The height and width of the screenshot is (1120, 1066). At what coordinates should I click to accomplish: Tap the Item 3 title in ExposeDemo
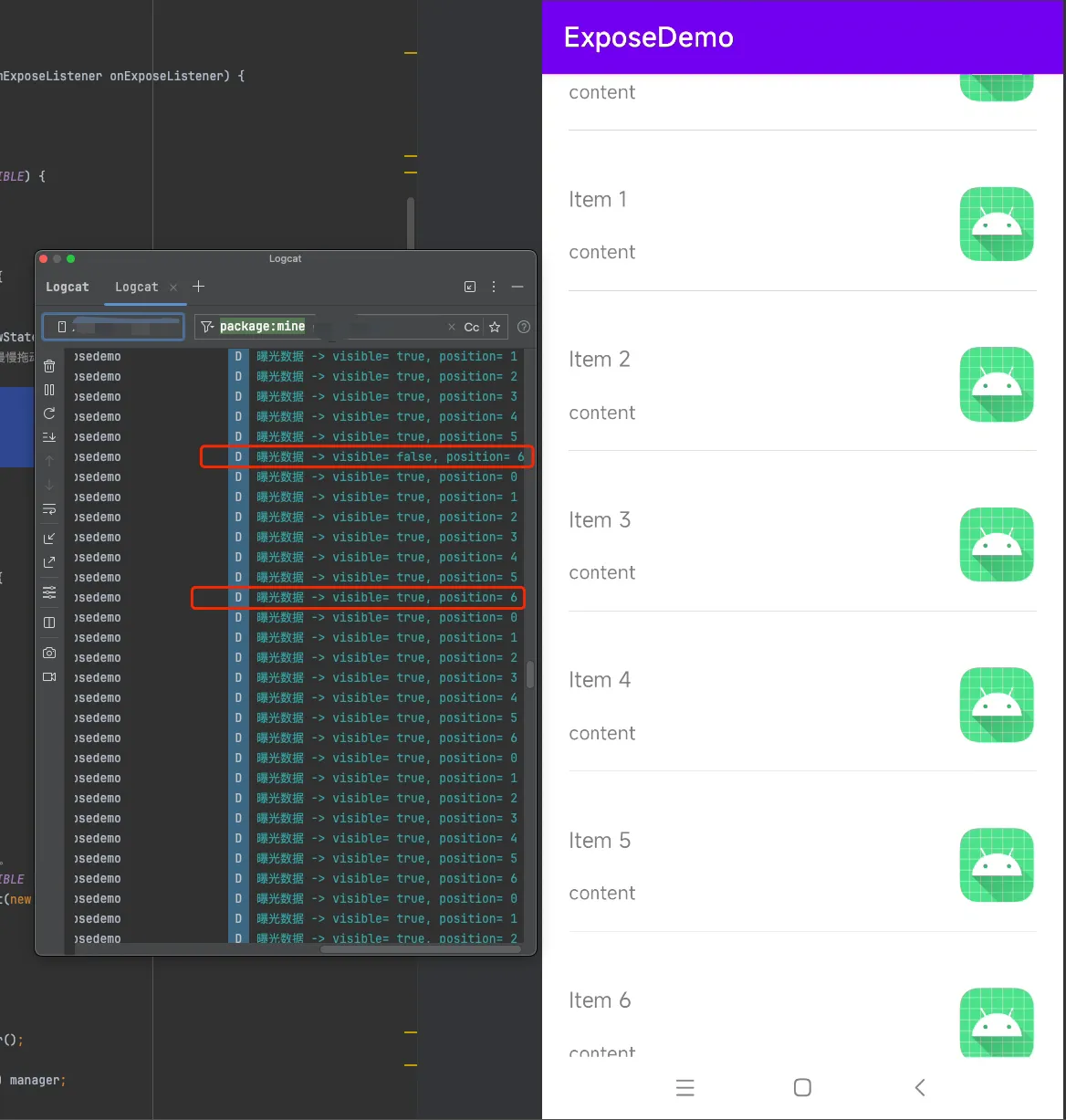coord(600,520)
